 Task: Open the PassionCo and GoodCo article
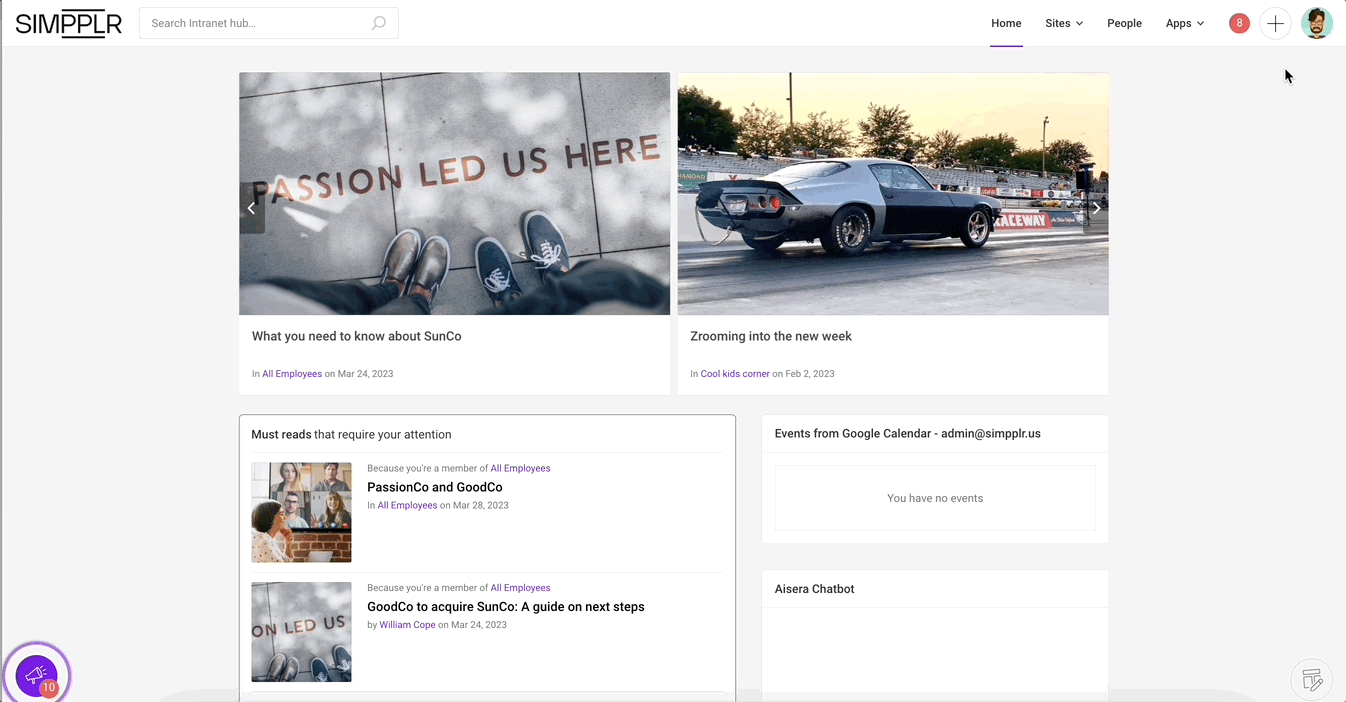pos(435,487)
